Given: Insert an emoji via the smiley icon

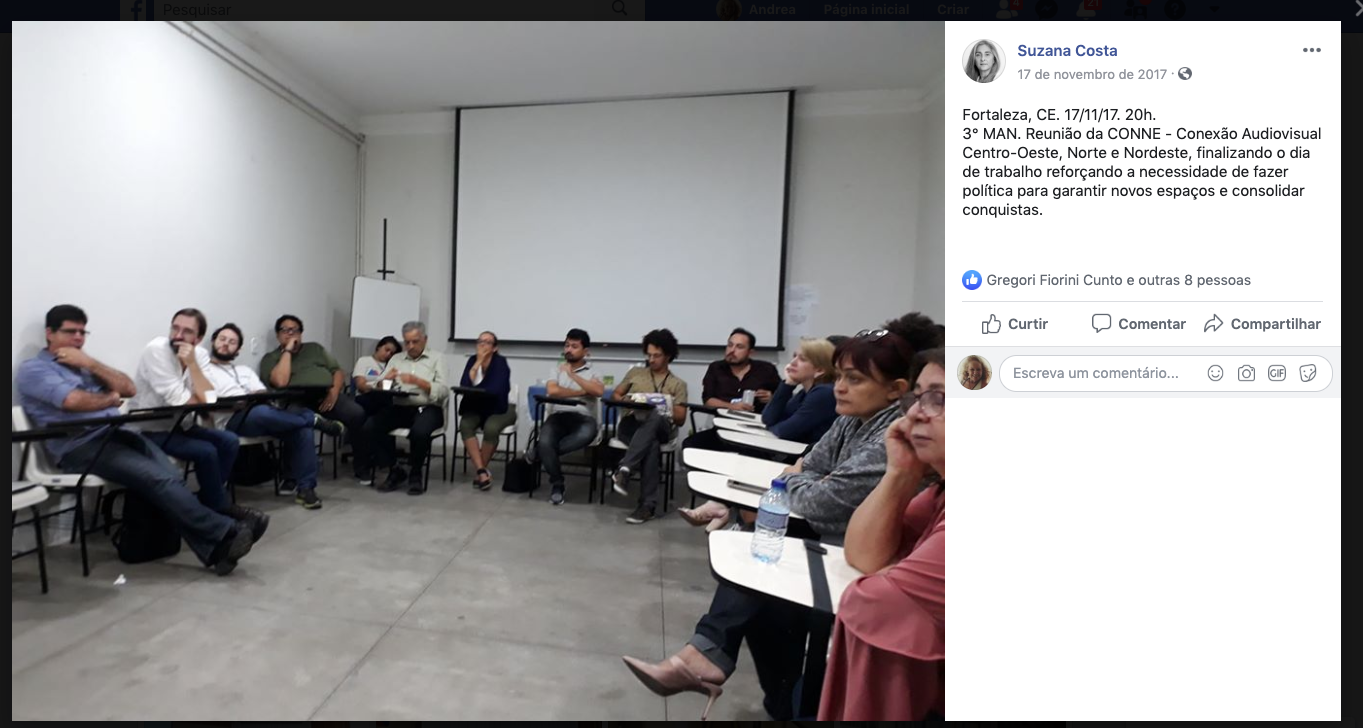Looking at the screenshot, I should click(x=1215, y=373).
